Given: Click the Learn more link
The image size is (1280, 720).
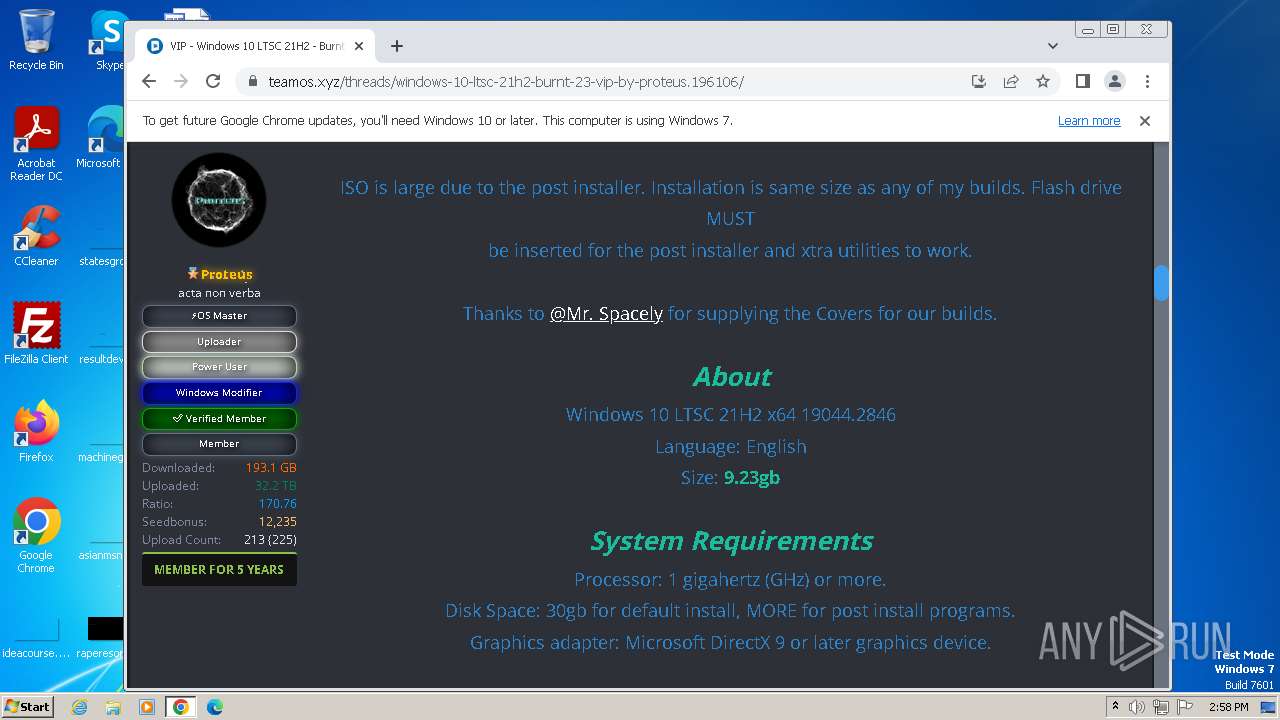Looking at the screenshot, I should (x=1089, y=121).
